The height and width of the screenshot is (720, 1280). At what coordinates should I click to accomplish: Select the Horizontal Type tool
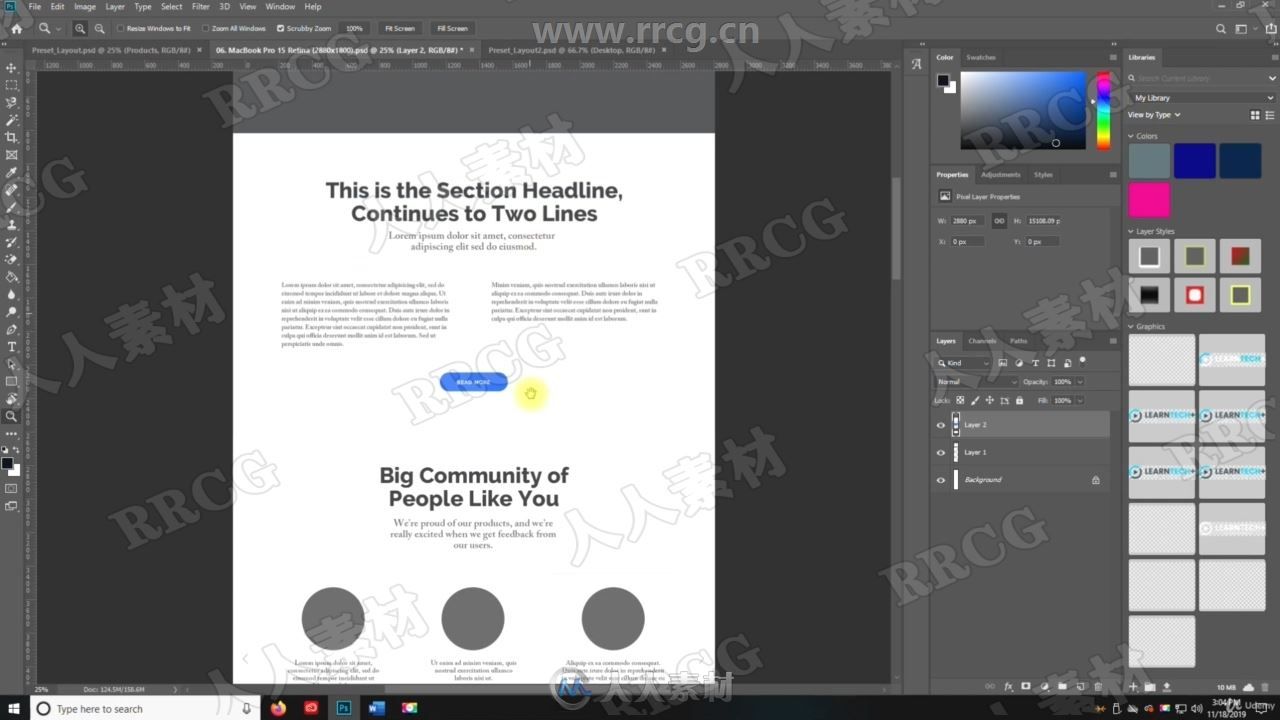click(x=12, y=346)
